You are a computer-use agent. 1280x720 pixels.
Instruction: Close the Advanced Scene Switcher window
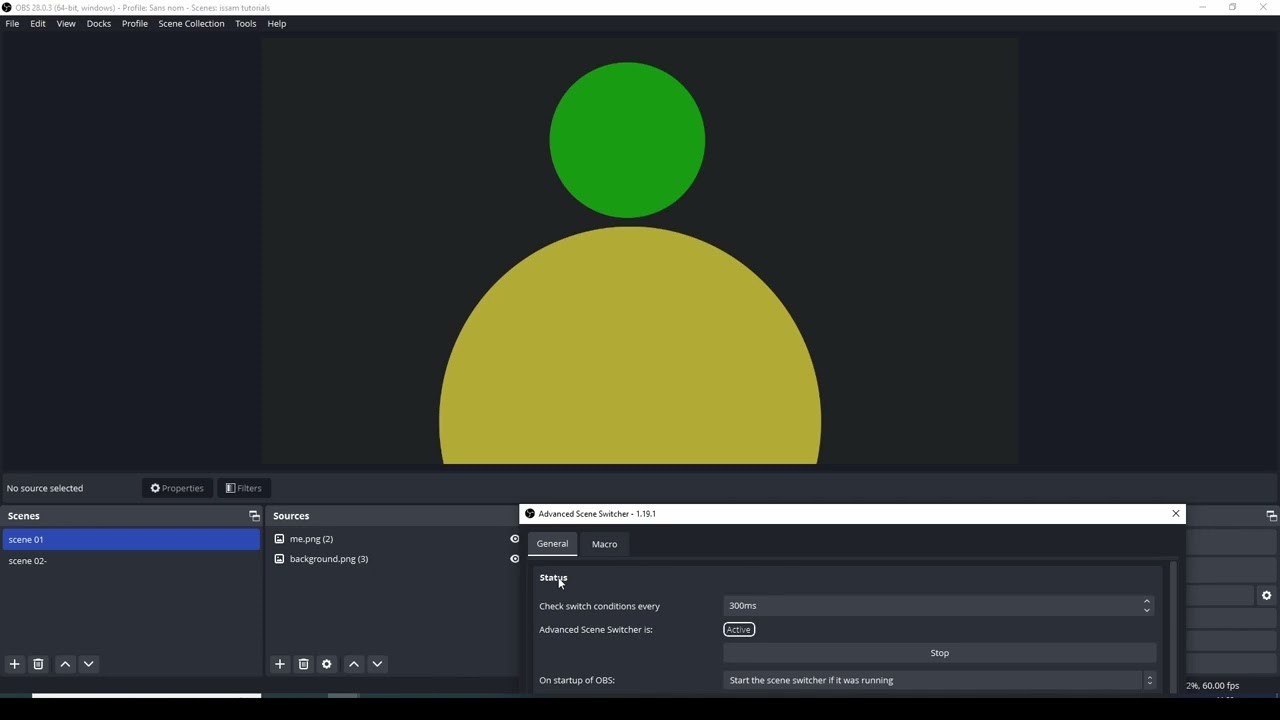pos(1176,514)
